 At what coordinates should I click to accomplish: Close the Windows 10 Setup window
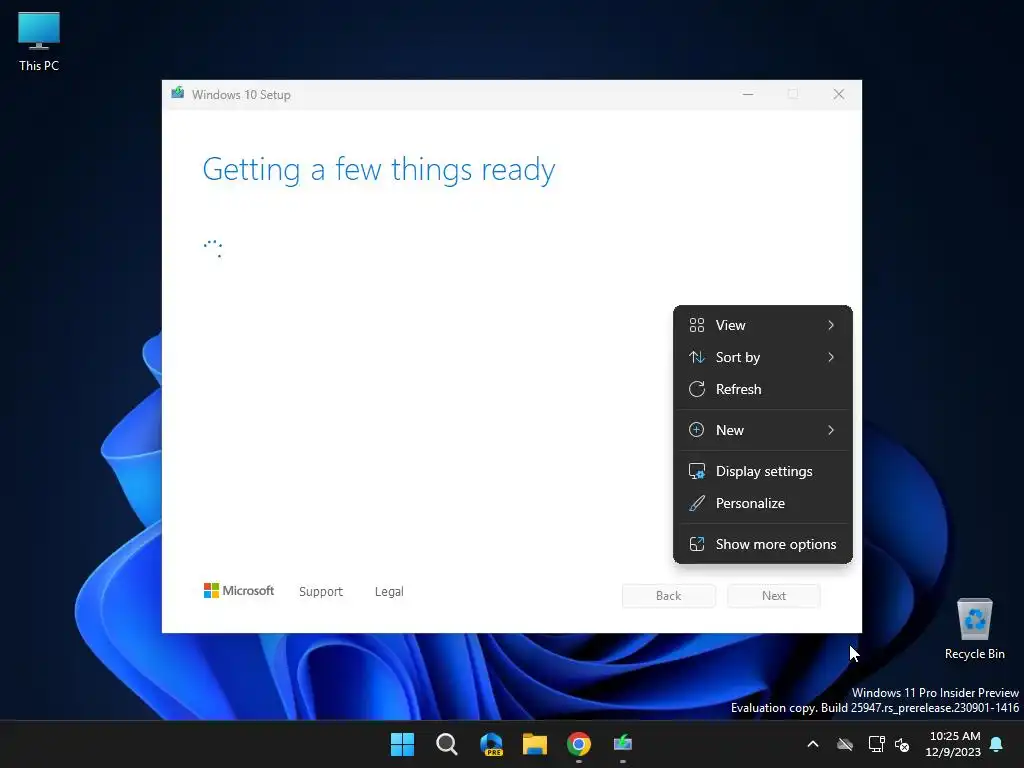tap(839, 95)
